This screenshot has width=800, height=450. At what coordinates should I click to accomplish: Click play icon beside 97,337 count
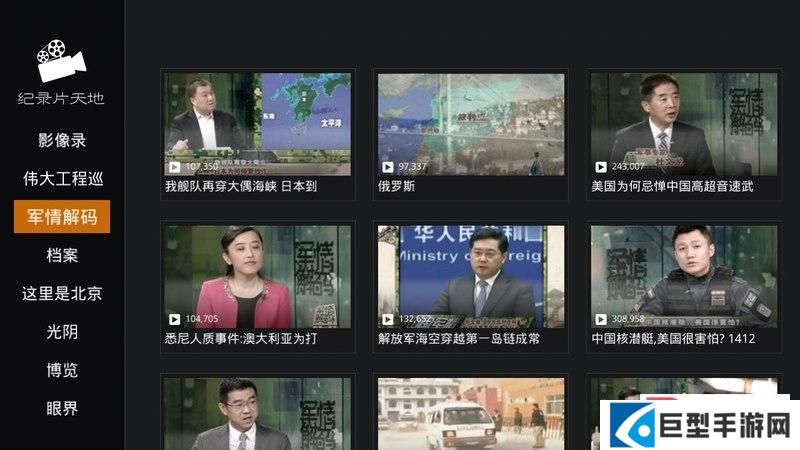[x=388, y=167]
